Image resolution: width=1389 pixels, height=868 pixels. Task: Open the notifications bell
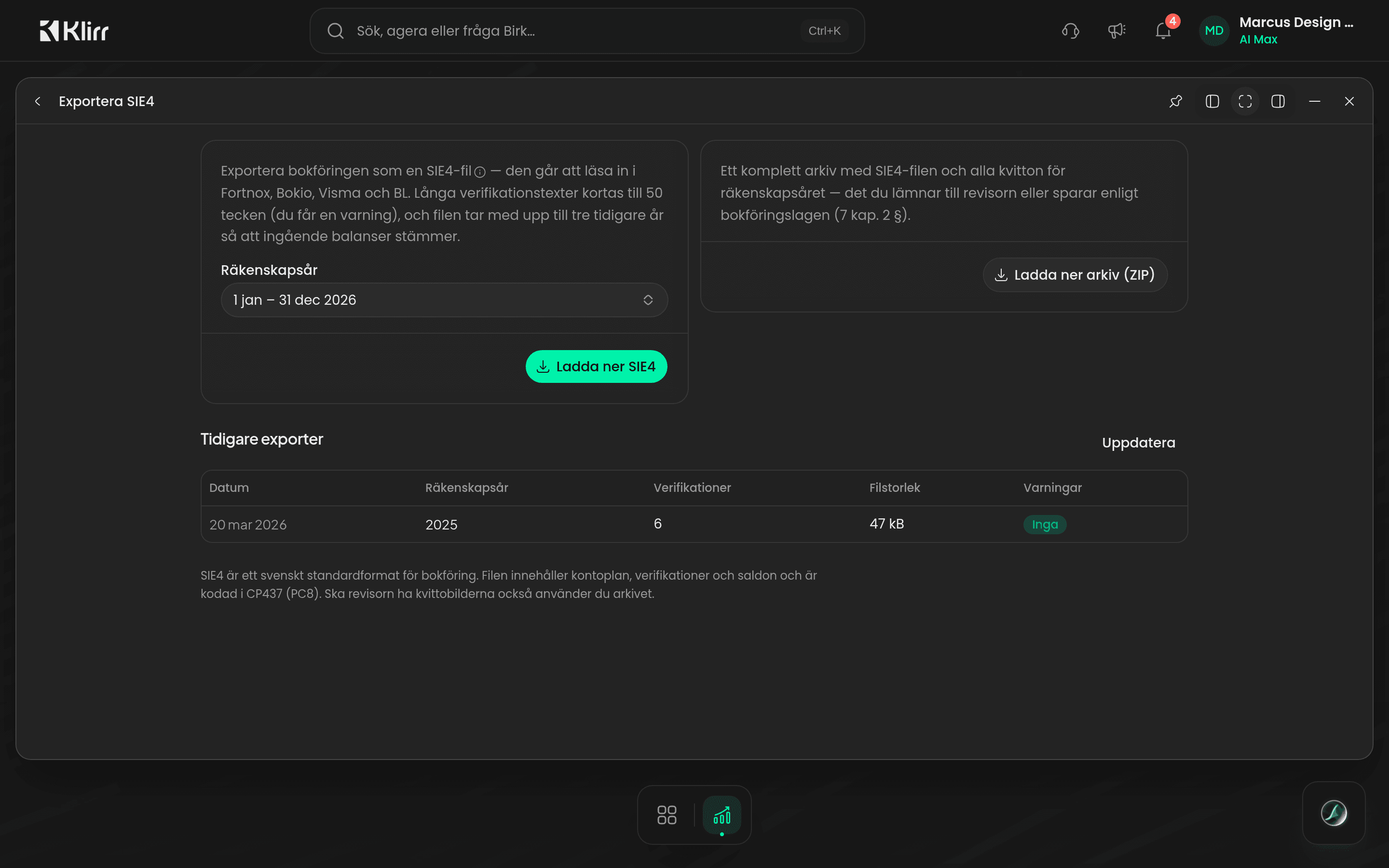tap(1163, 31)
